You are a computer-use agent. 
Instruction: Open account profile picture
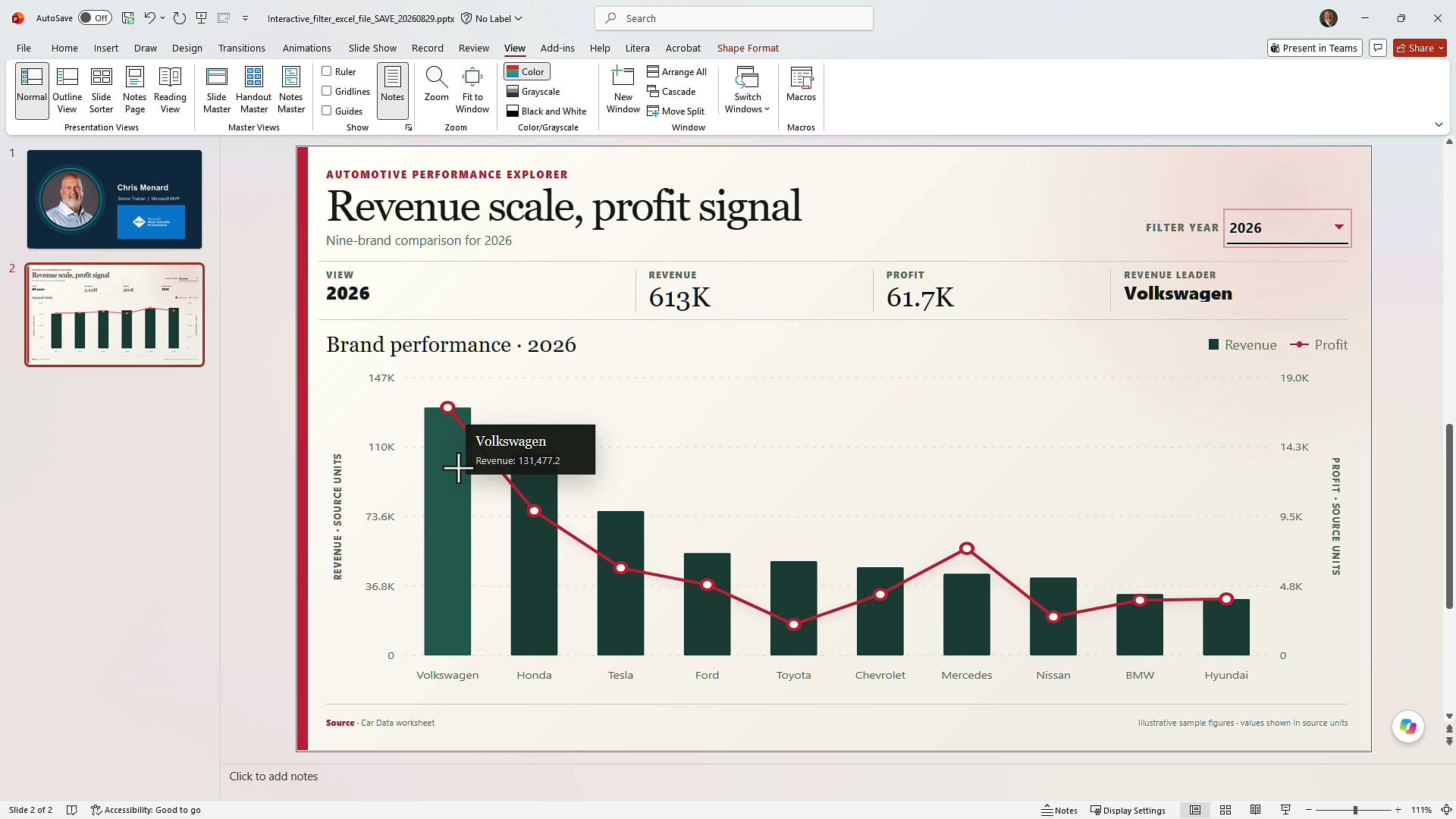point(1329,17)
